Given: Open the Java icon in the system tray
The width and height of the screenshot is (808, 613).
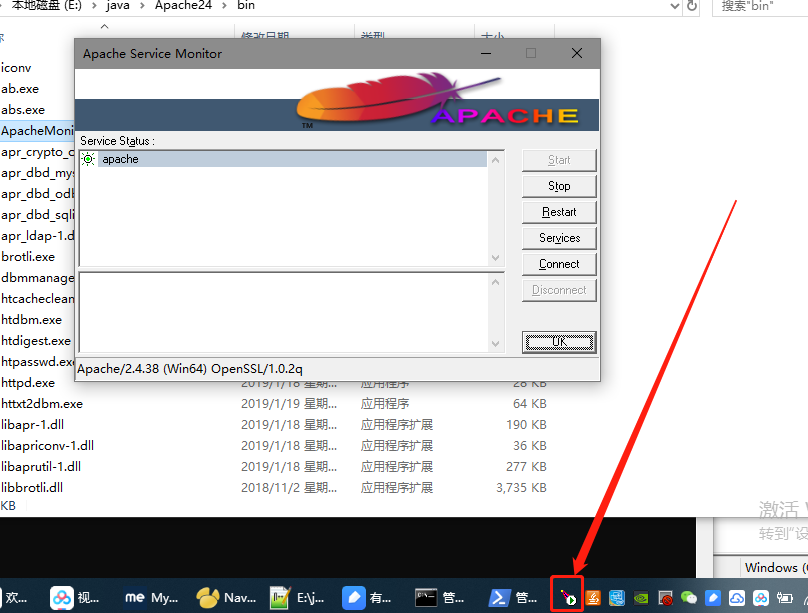Looking at the screenshot, I should pyautogui.click(x=594, y=597).
